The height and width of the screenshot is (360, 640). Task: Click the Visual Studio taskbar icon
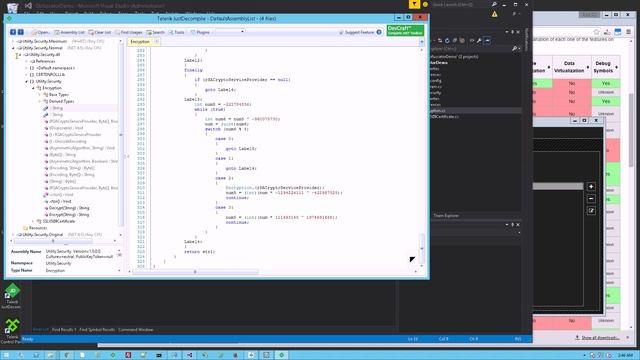(x=189, y=355)
